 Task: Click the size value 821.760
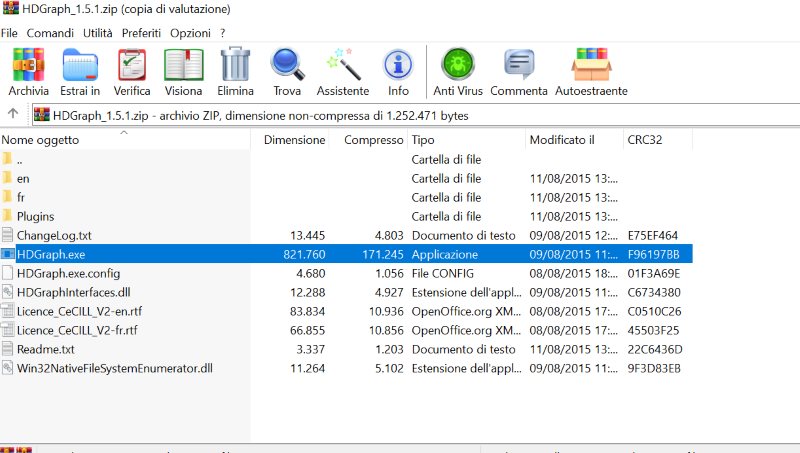[304, 254]
